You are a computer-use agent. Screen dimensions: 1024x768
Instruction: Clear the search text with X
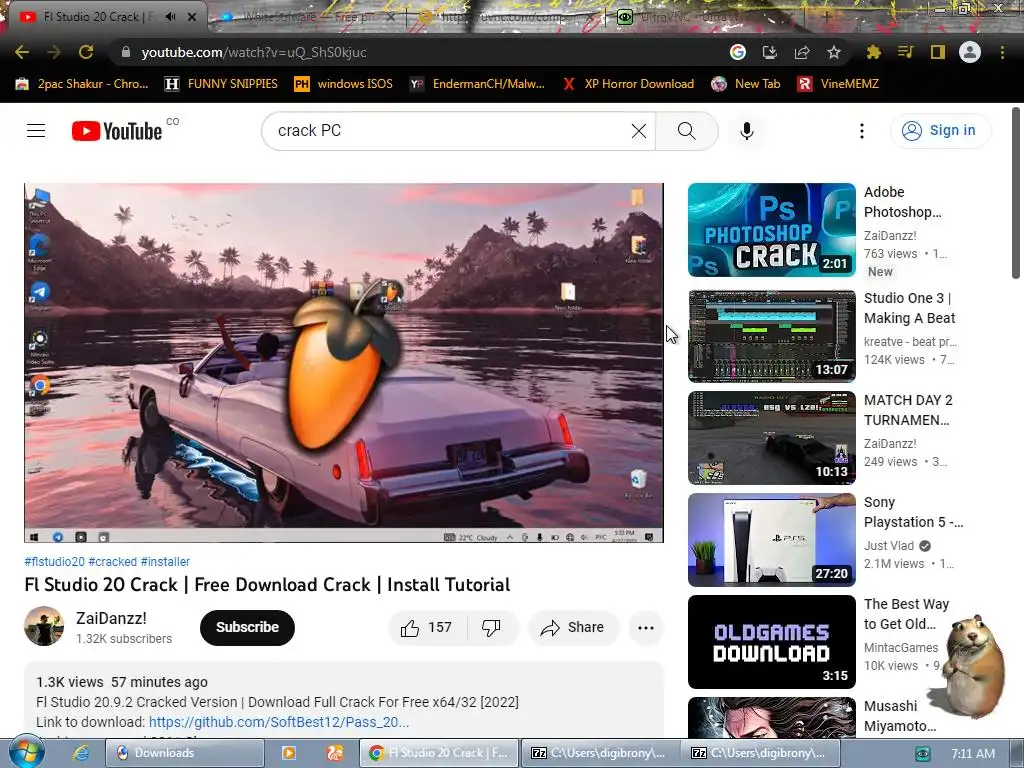coord(639,131)
